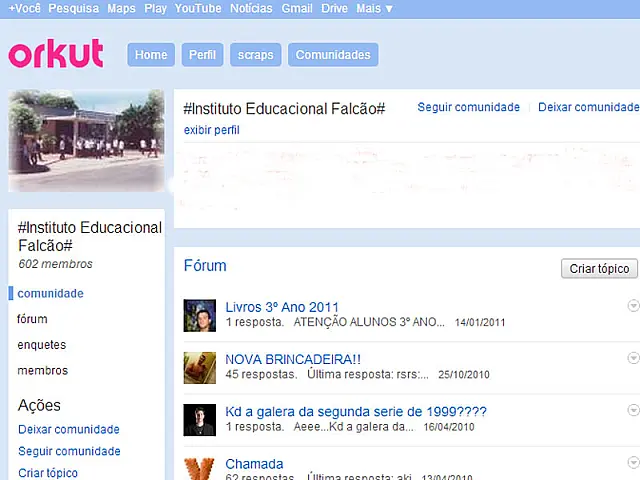This screenshot has width=640, height=480.
Task: Click the Fórum section heading
Action: 205,265
